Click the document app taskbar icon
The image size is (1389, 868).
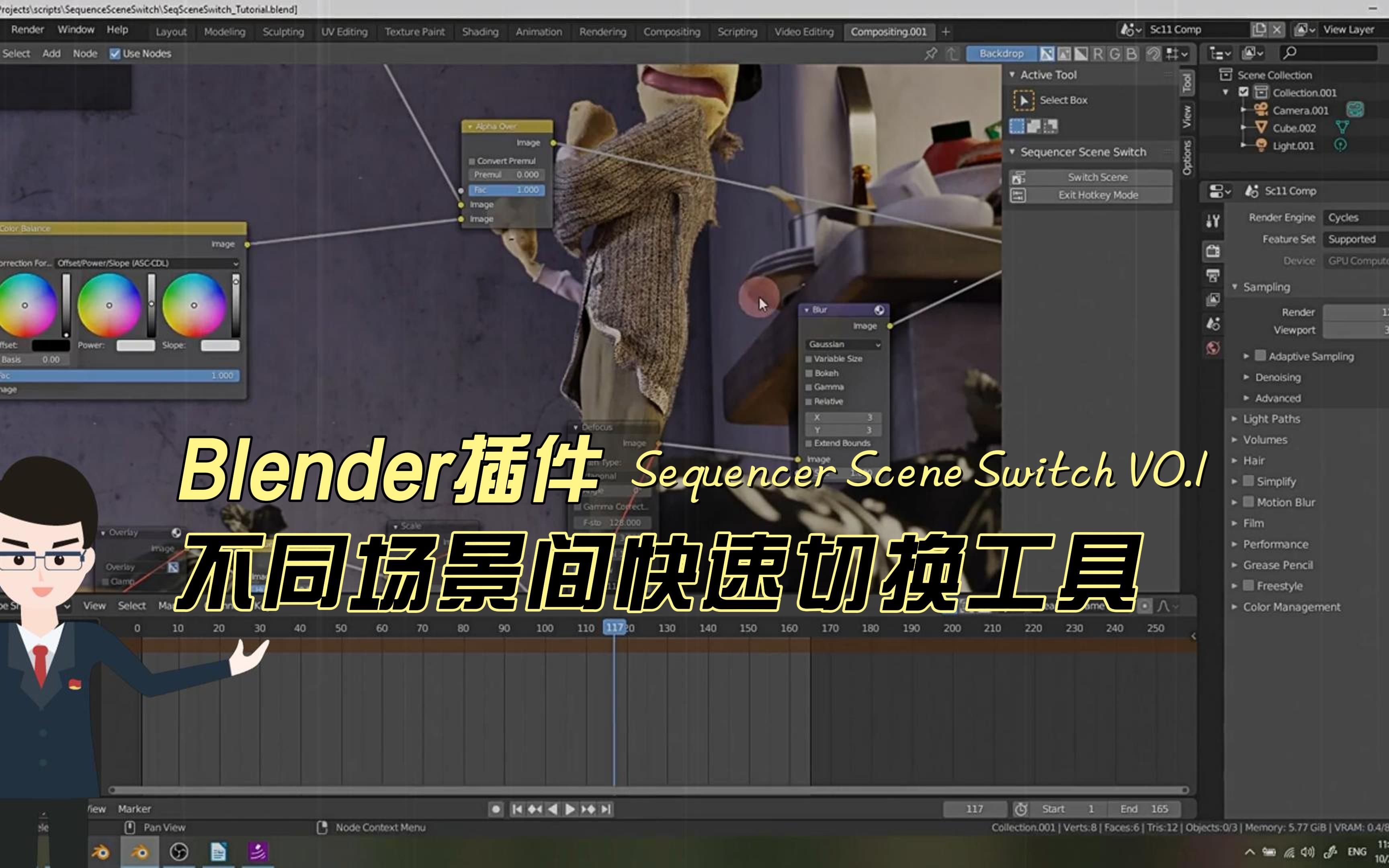click(x=218, y=852)
